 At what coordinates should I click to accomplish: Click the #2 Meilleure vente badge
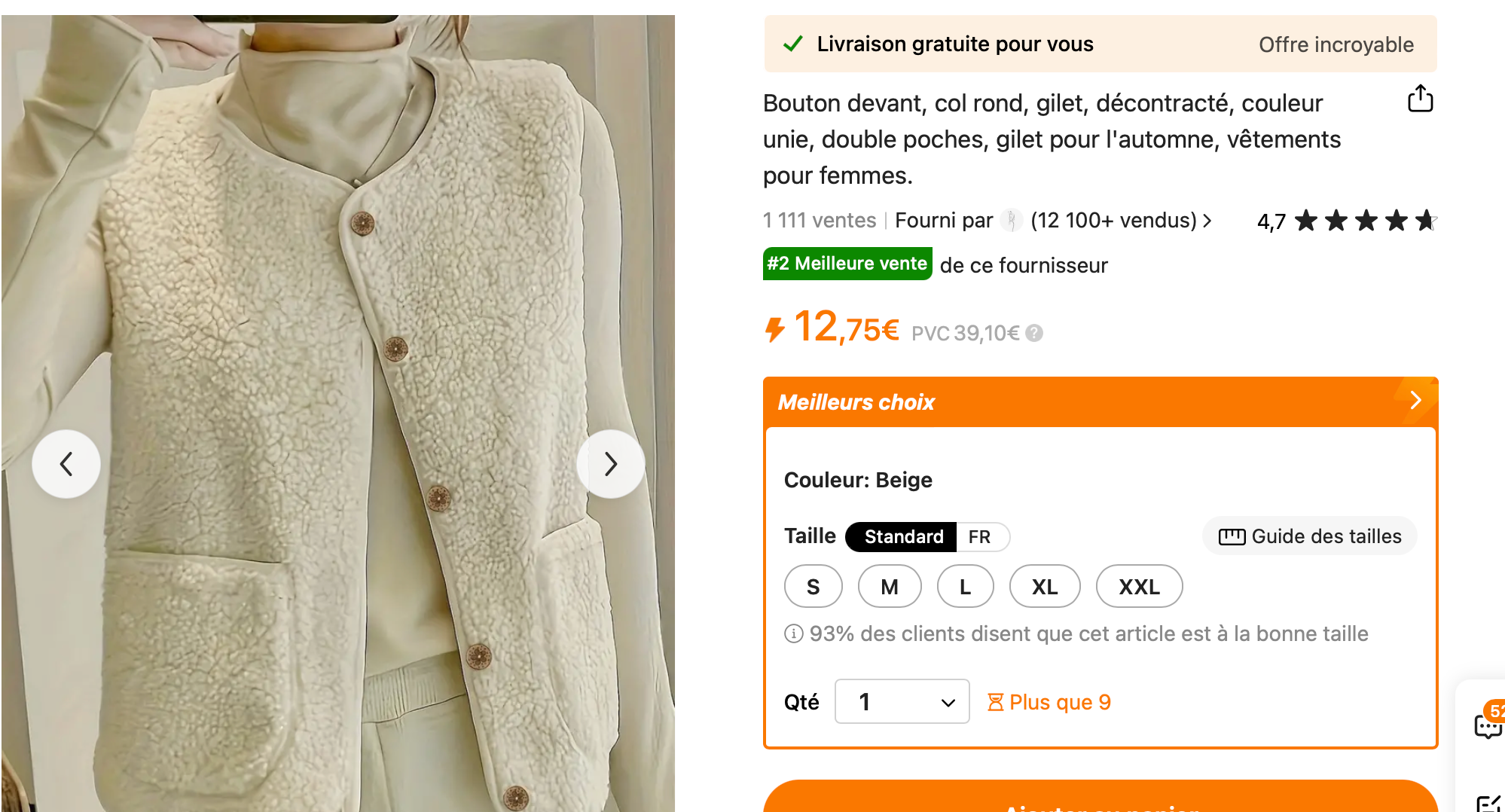[x=847, y=264]
